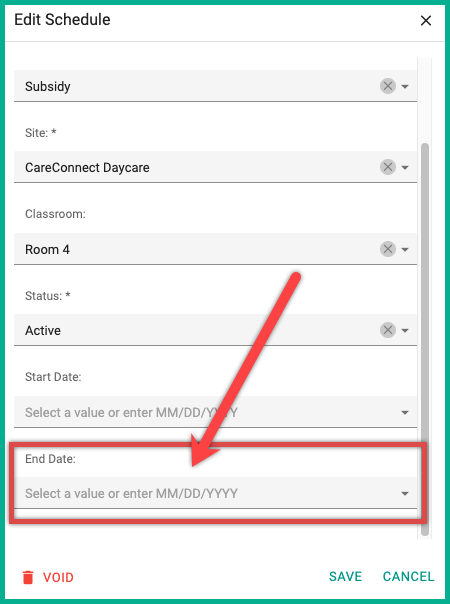Click the VOID text button
Image resolution: width=450 pixels, height=604 pixels.
pyautogui.click(x=58, y=577)
